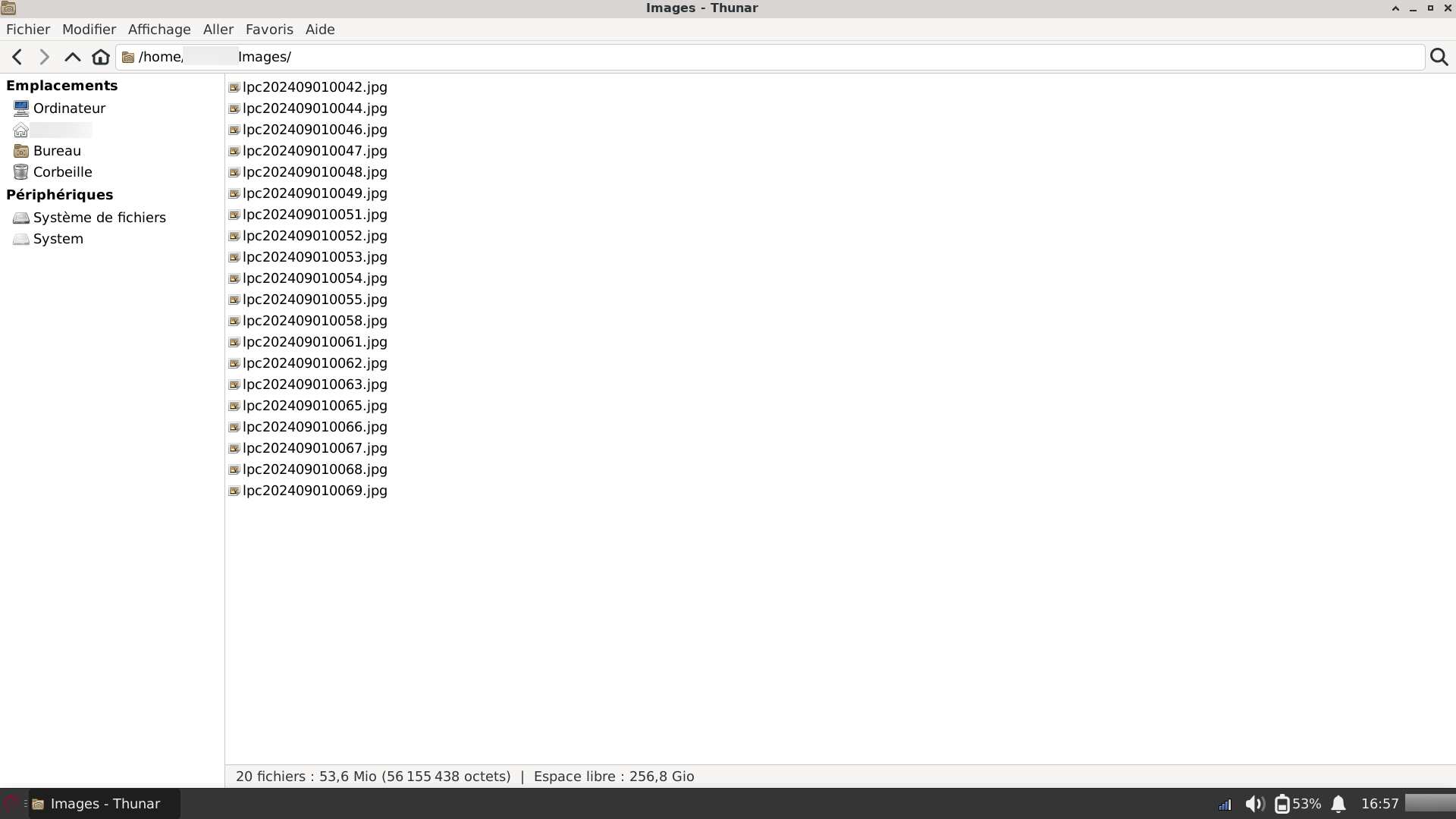Click the home folder toolbar icon
Image resolution: width=1456 pixels, height=819 pixels.
tap(100, 57)
